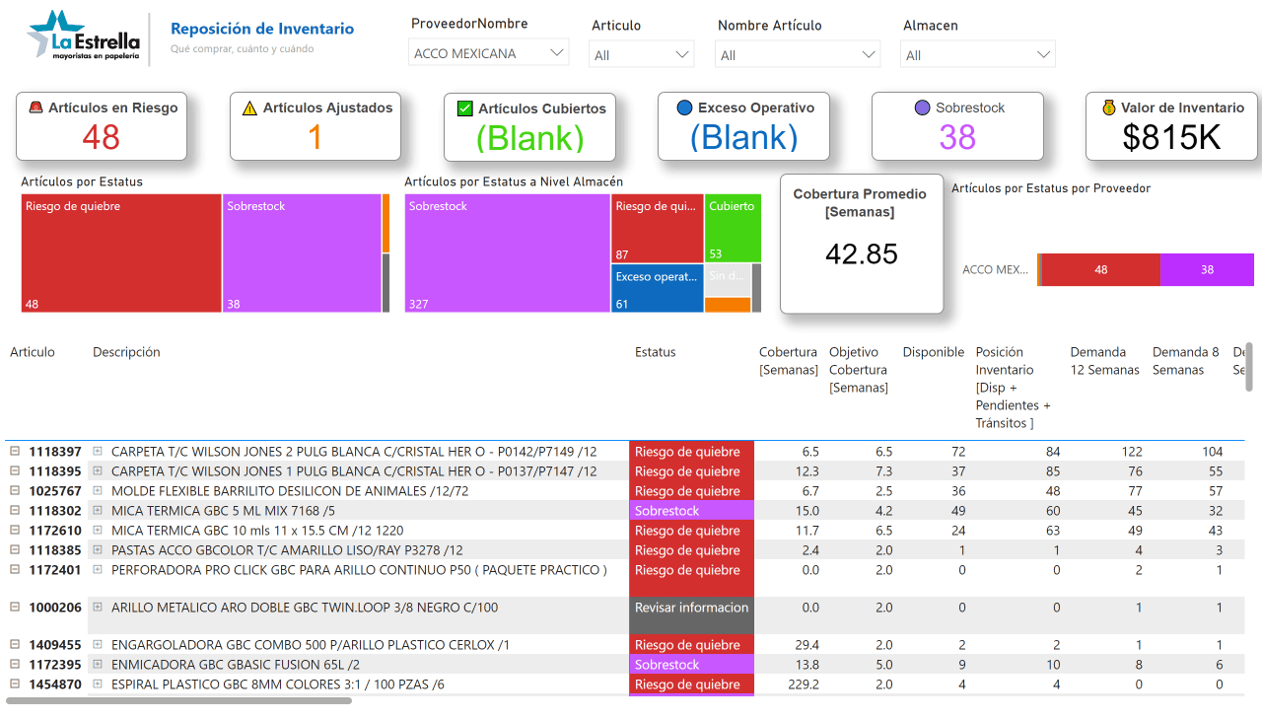This screenshot has height=720, width=1262.
Task: Click the blue circle icon on Exceso Operativo
Action: point(685,108)
